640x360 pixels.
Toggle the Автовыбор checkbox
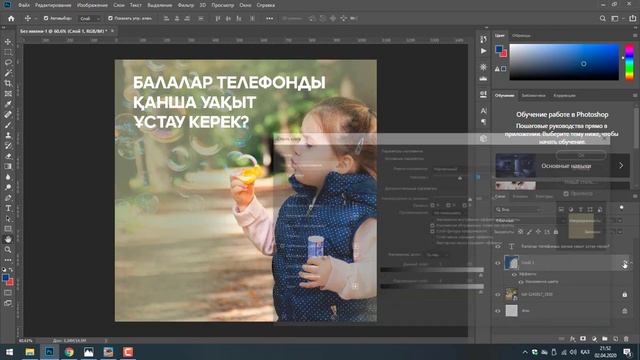point(46,18)
